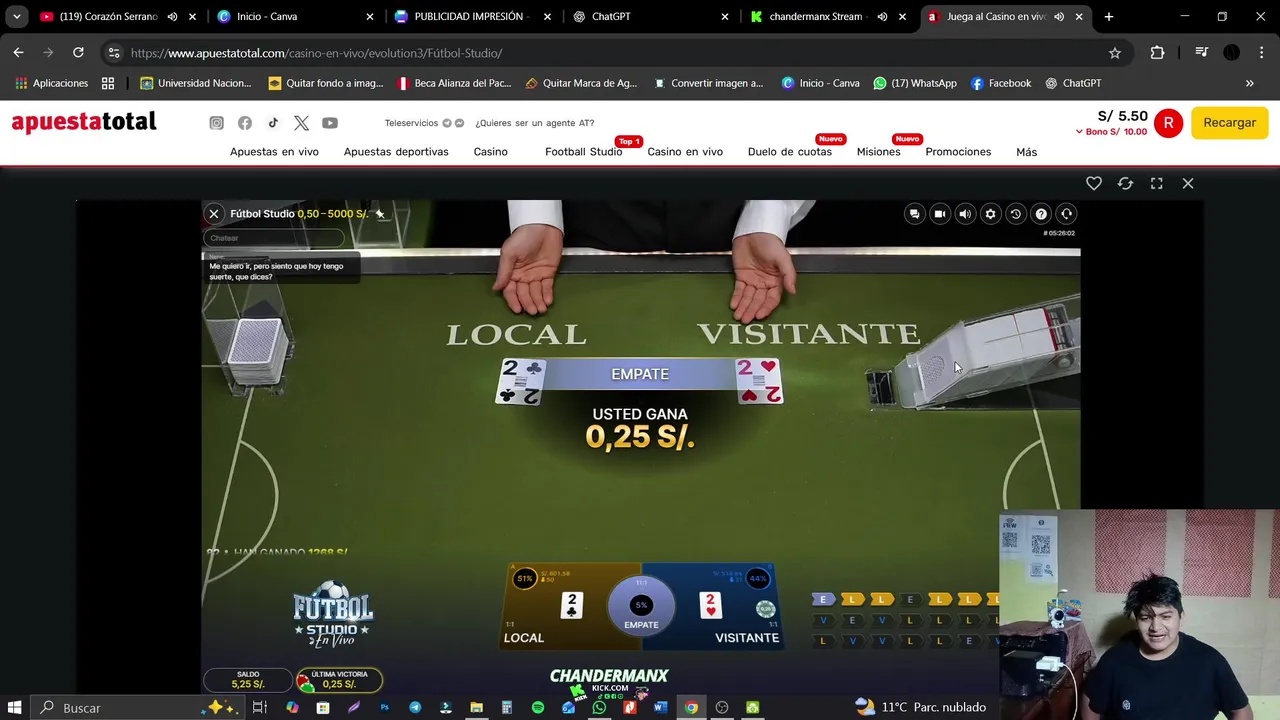Open Facebook bookmark in bookmarks bar
The width and height of the screenshot is (1280, 720).
[x=1001, y=83]
